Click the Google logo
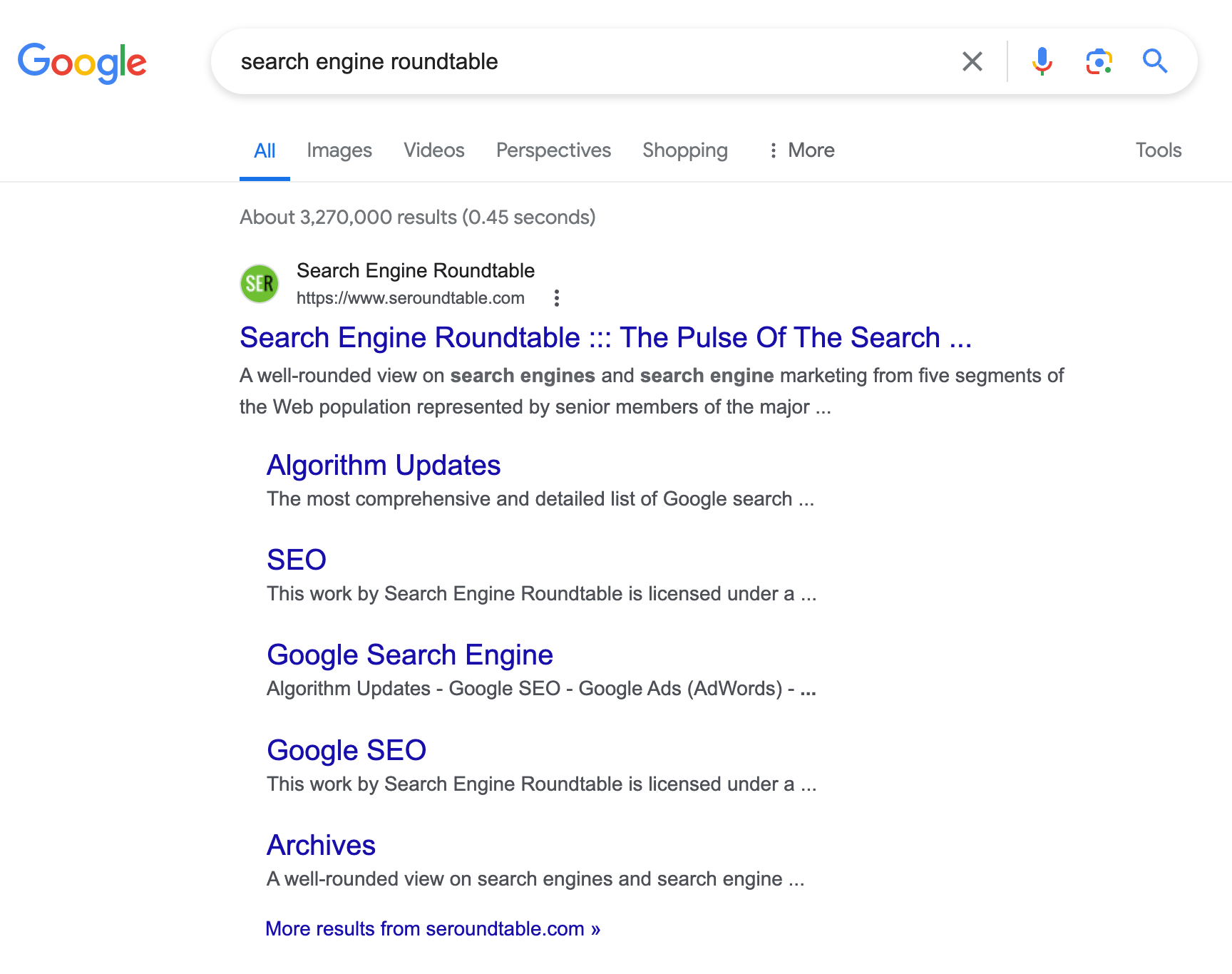1232x974 pixels. 82,63
